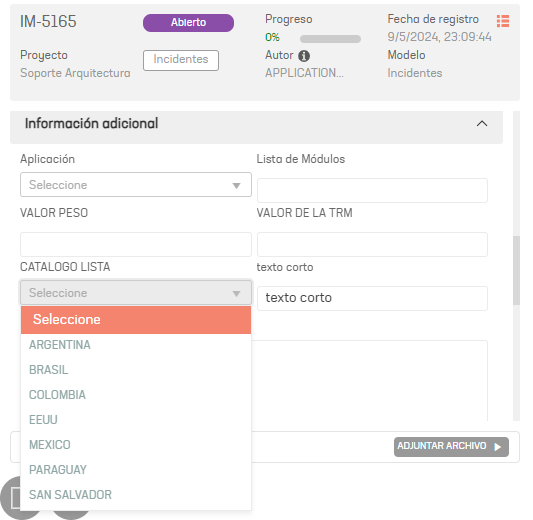Click the texto corto input field
This screenshot has width=533, height=520.
(x=372, y=298)
